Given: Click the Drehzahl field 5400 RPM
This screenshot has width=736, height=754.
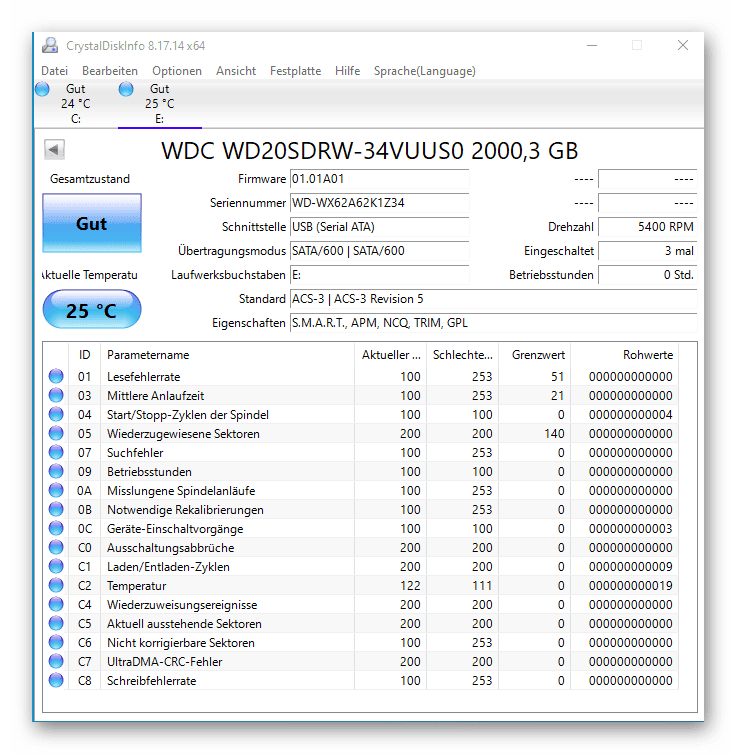Looking at the screenshot, I should point(648,227).
